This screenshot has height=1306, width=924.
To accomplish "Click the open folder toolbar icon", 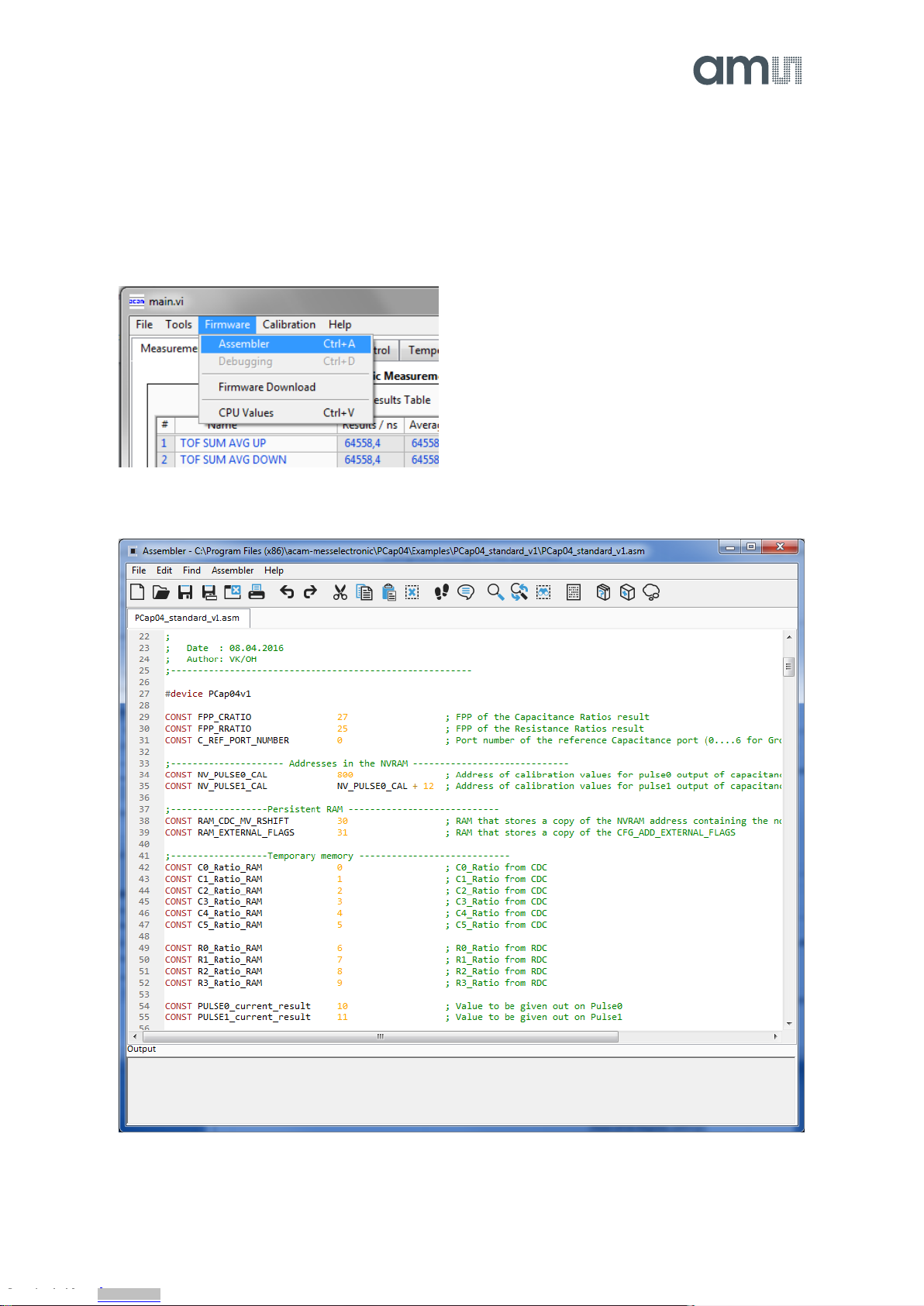I will coord(161,593).
